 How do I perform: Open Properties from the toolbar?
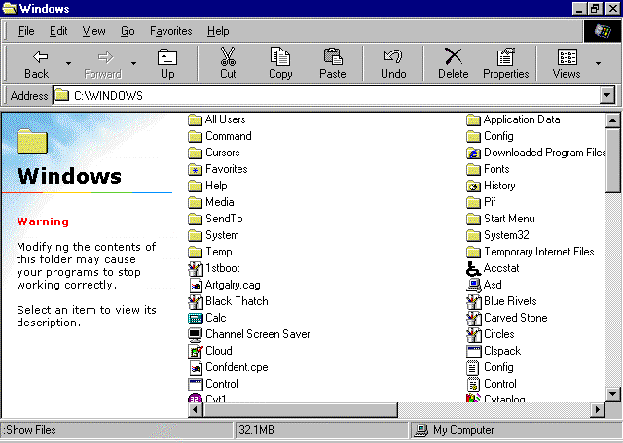tap(506, 63)
